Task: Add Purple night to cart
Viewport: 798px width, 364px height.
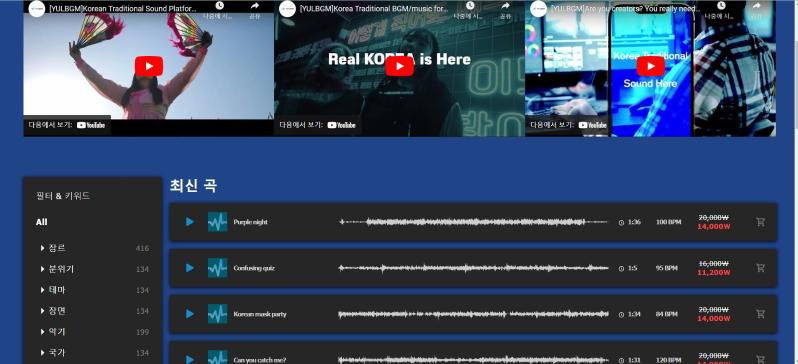Action: pos(760,222)
